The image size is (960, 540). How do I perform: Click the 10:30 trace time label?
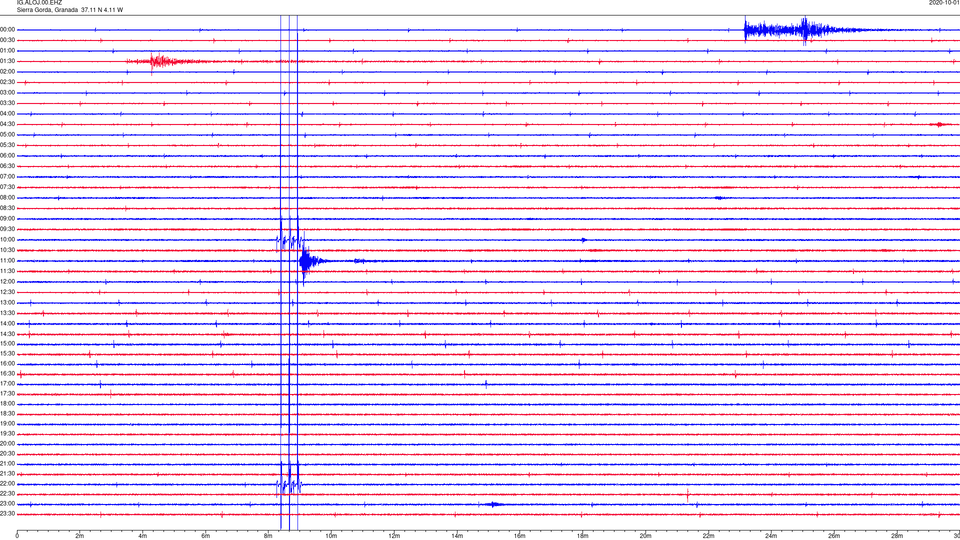tap(8, 250)
